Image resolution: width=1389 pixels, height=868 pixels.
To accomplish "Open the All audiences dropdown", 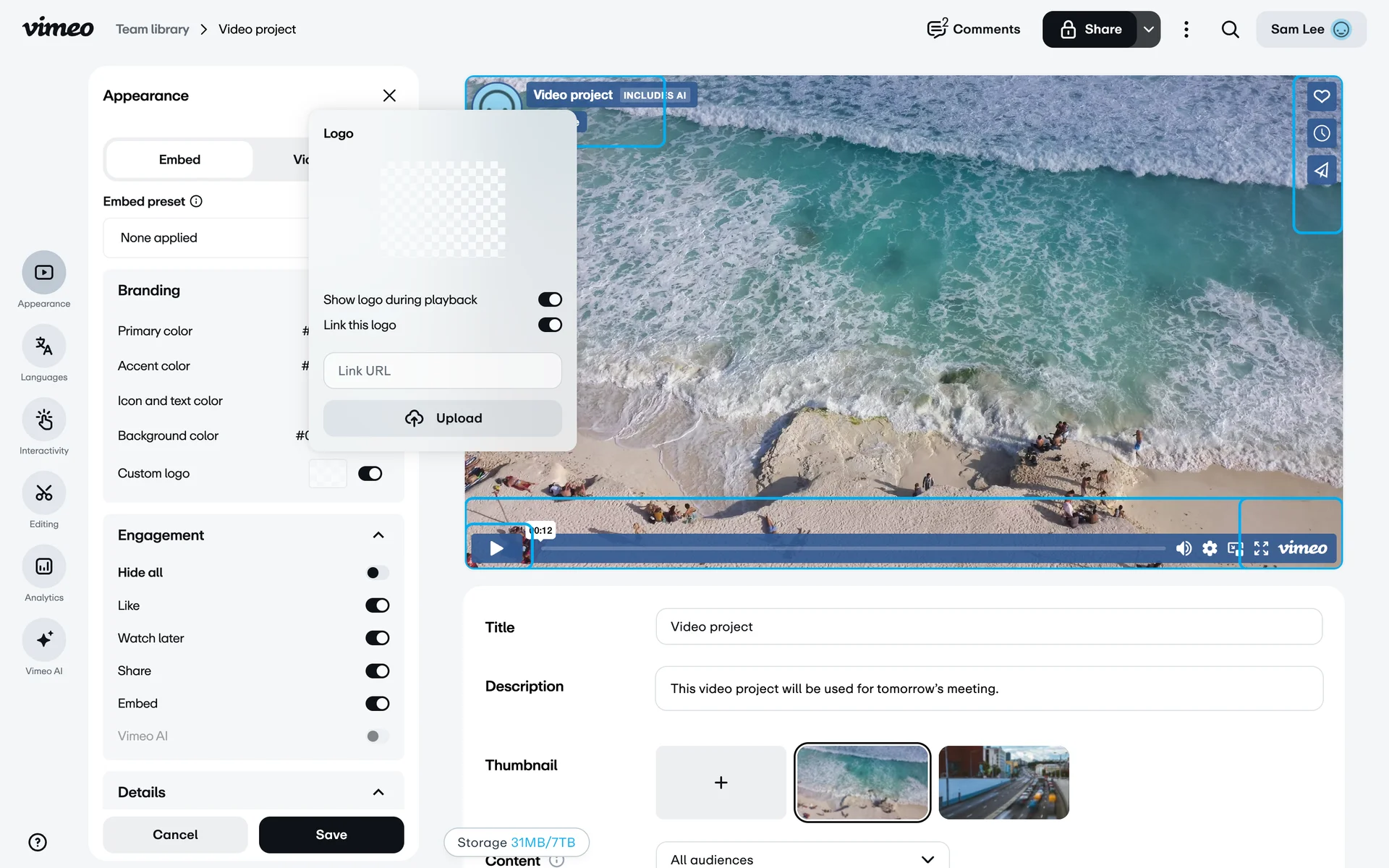I will tap(802, 859).
